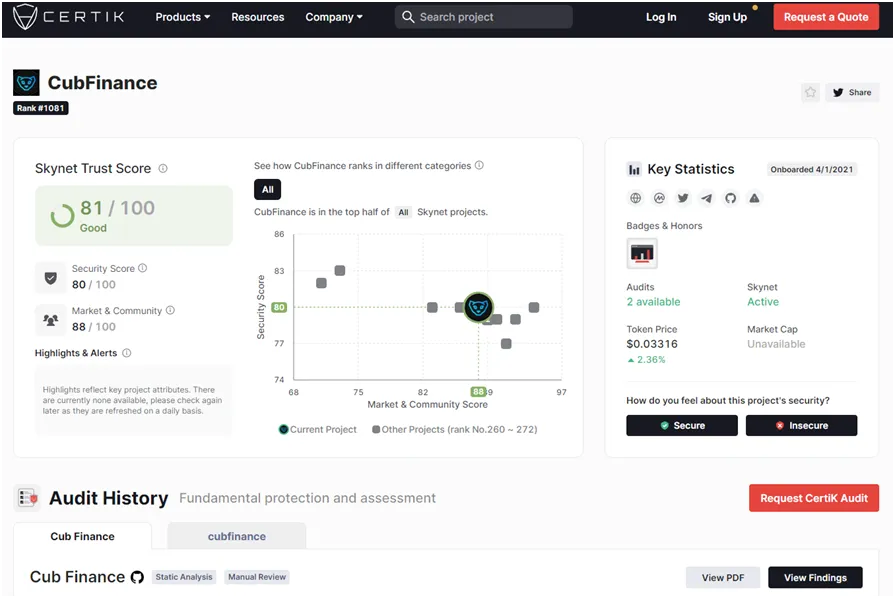Click the Audit History section icon
The width and height of the screenshot is (895, 598).
point(27,498)
